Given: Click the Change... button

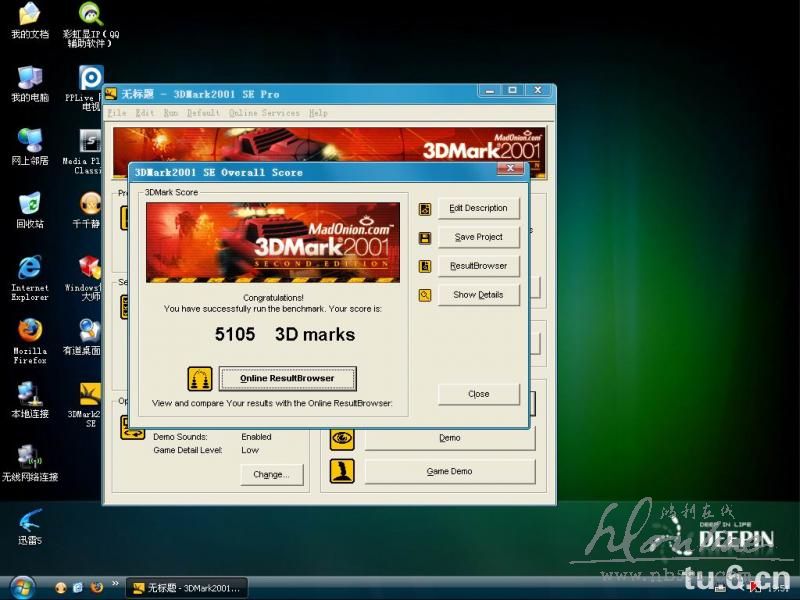Looking at the screenshot, I should point(270,474).
